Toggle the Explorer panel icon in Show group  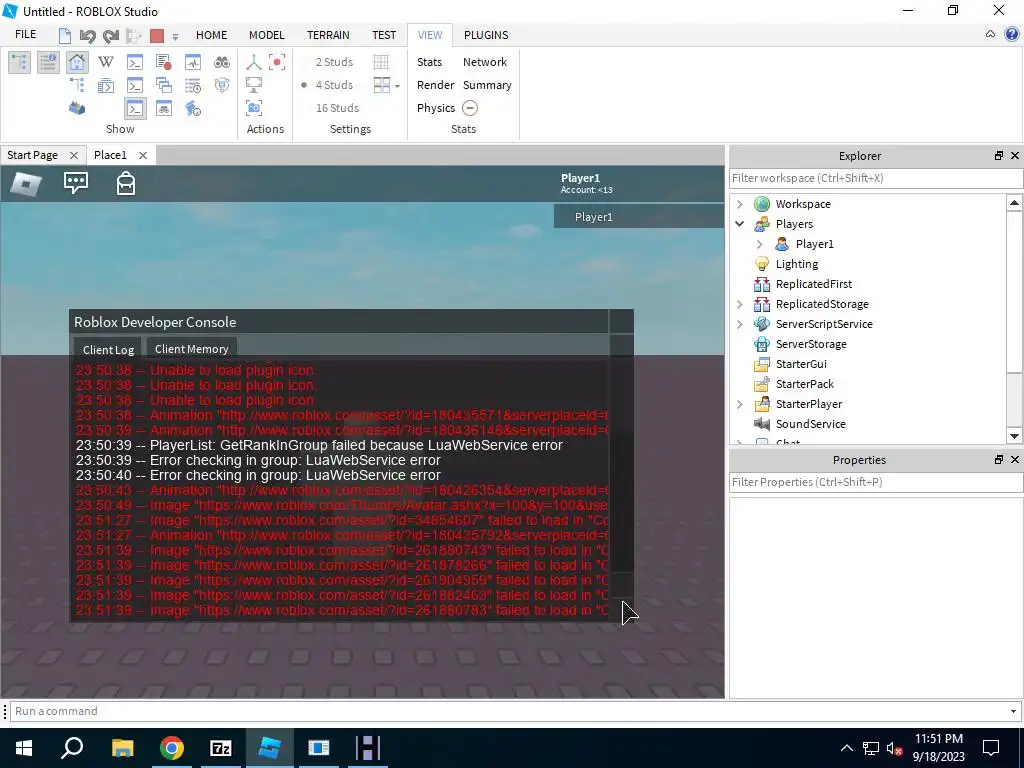[20, 63]
